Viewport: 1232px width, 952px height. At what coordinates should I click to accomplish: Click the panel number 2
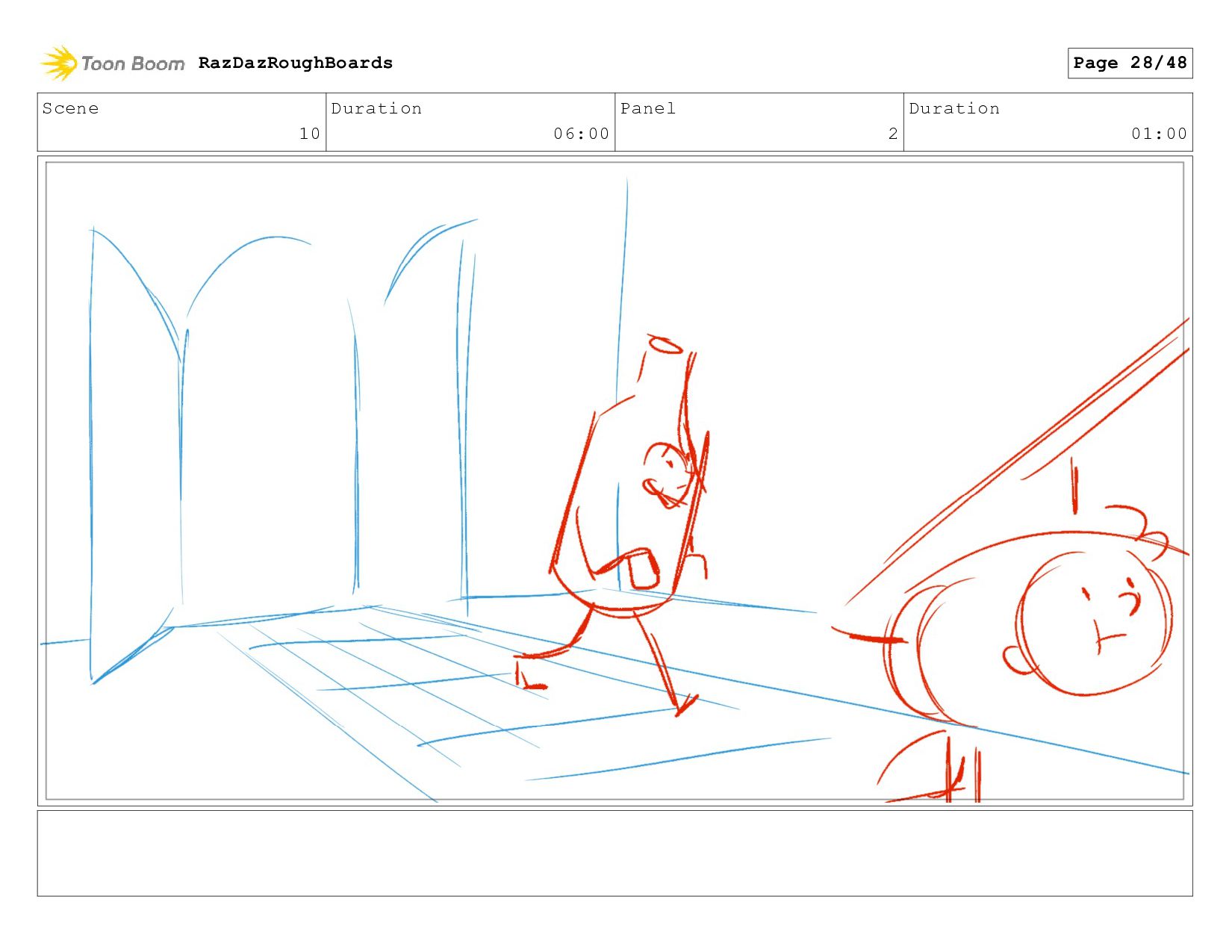pyautogui.click(x=893, y=134)
